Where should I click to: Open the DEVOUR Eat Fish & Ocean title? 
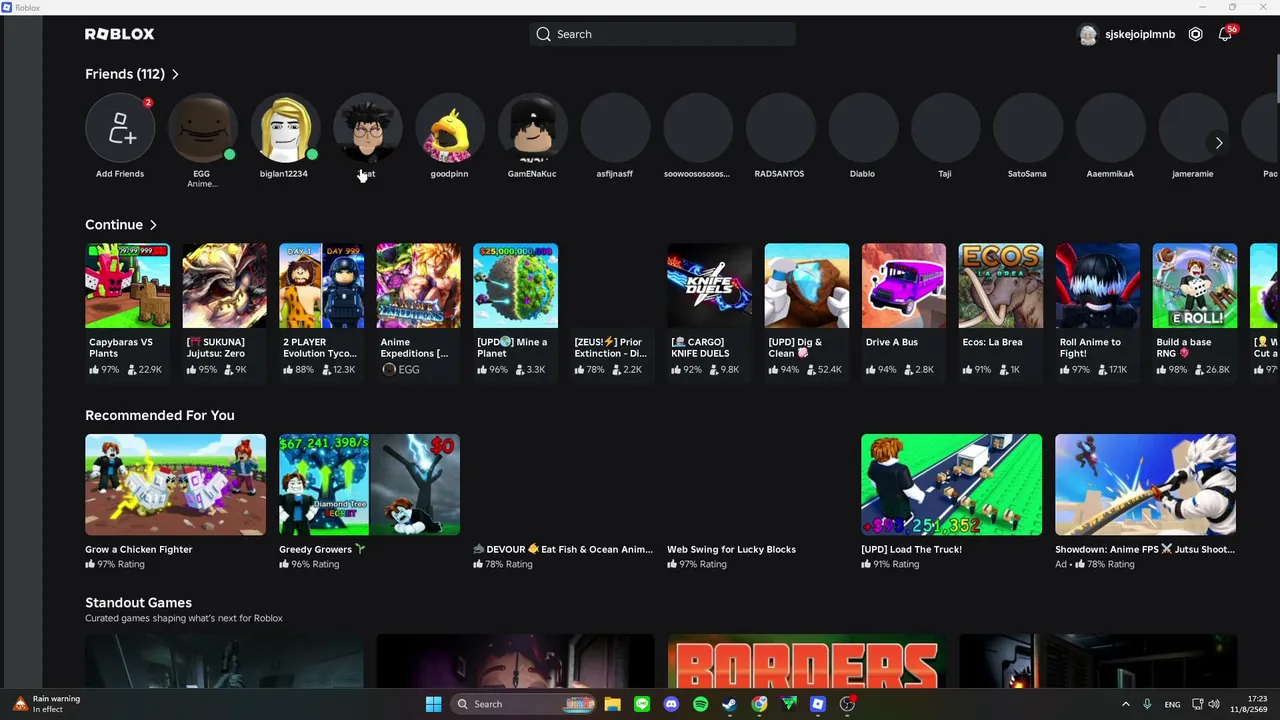pos(563,549)
